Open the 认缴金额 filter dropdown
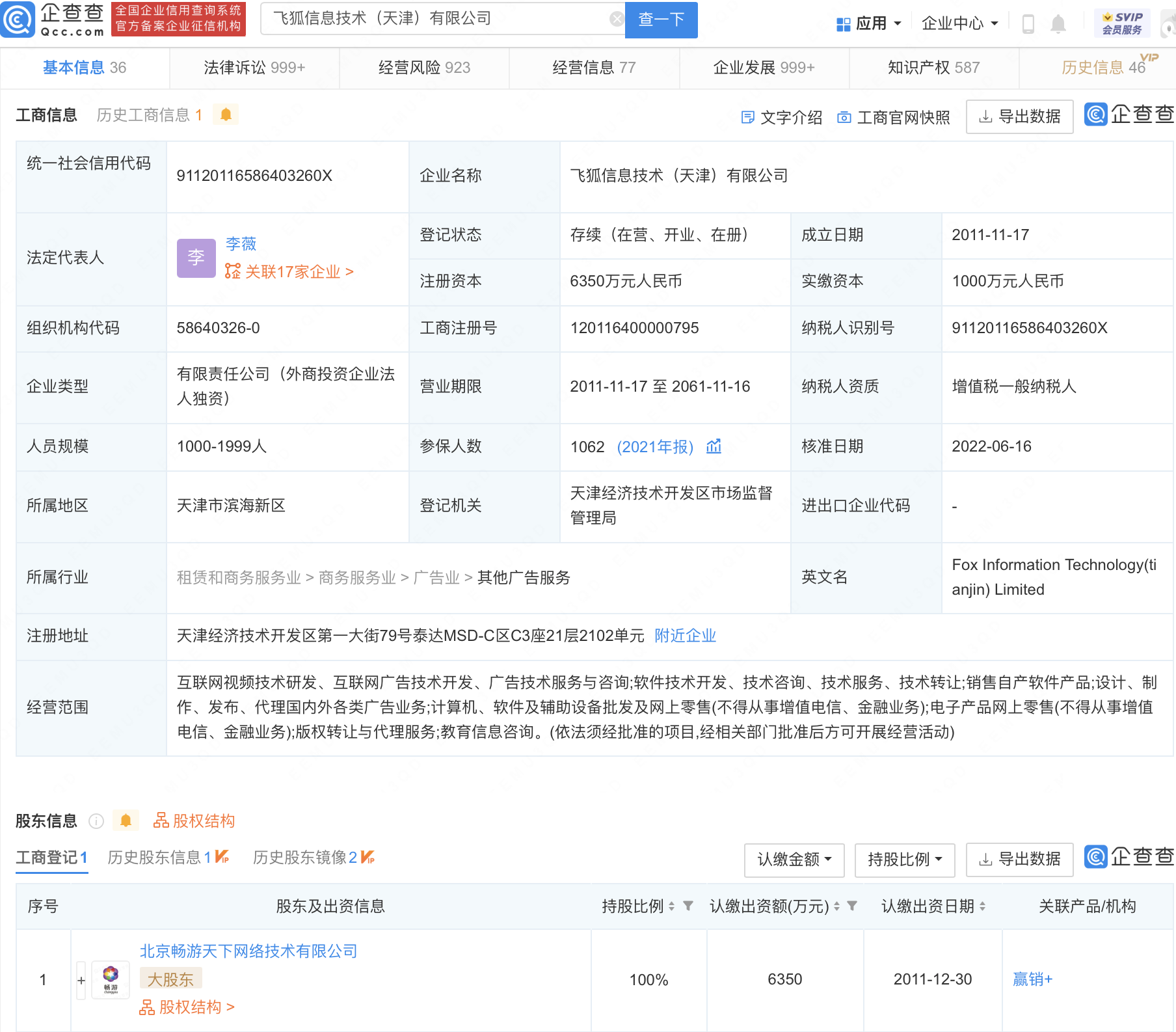Image resolution: width=1176 pixels, height=1032 pixels. 794,860
